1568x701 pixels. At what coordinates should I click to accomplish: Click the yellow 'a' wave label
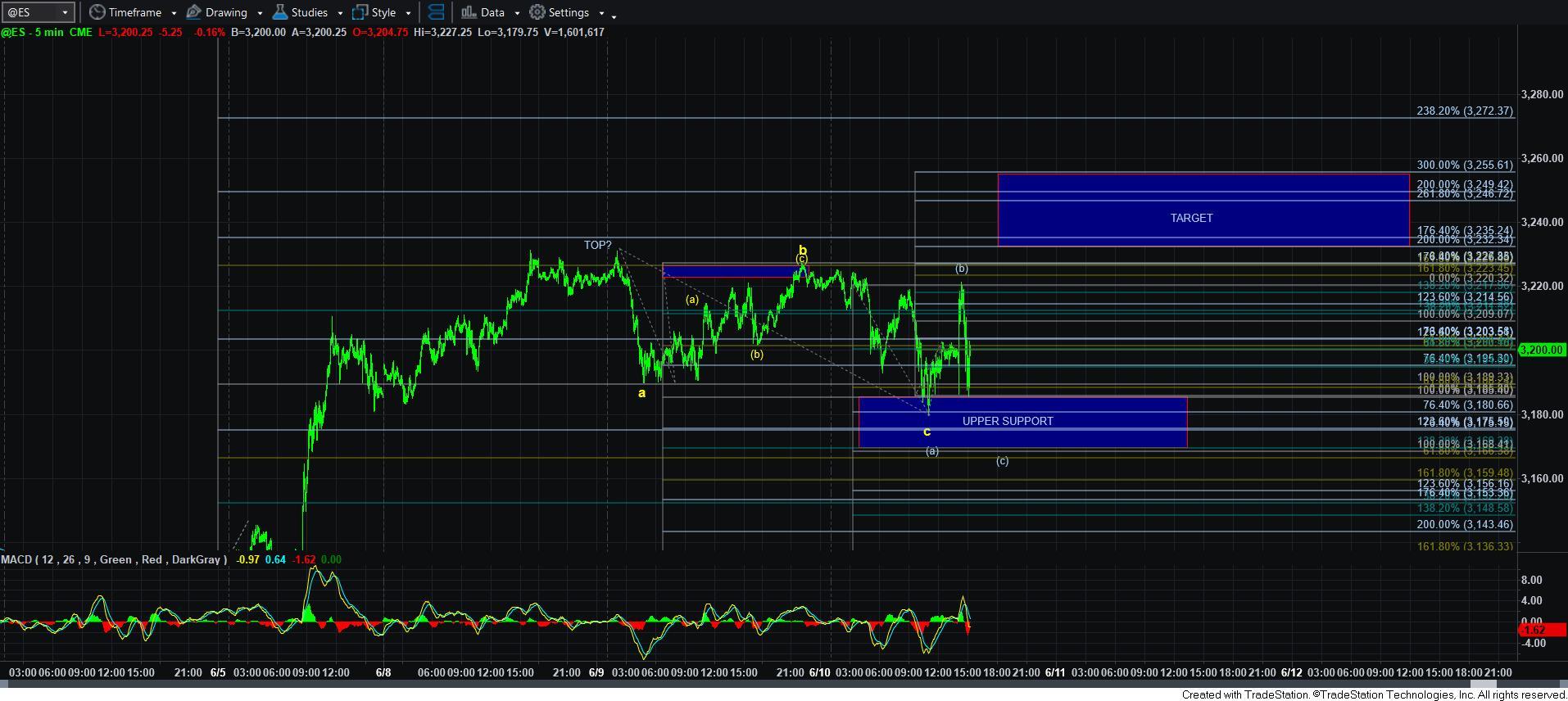tap(642, 393)
